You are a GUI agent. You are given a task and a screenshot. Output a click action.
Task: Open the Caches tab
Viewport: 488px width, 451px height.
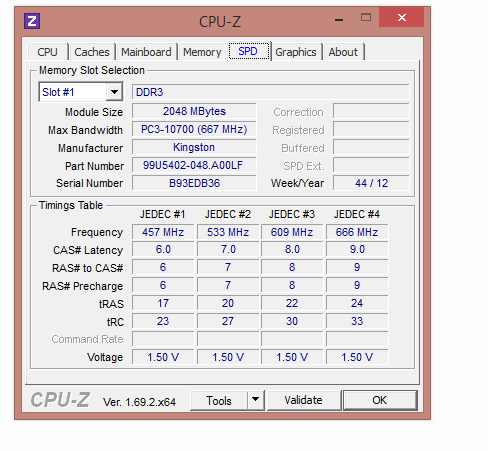tap(92, 52)
